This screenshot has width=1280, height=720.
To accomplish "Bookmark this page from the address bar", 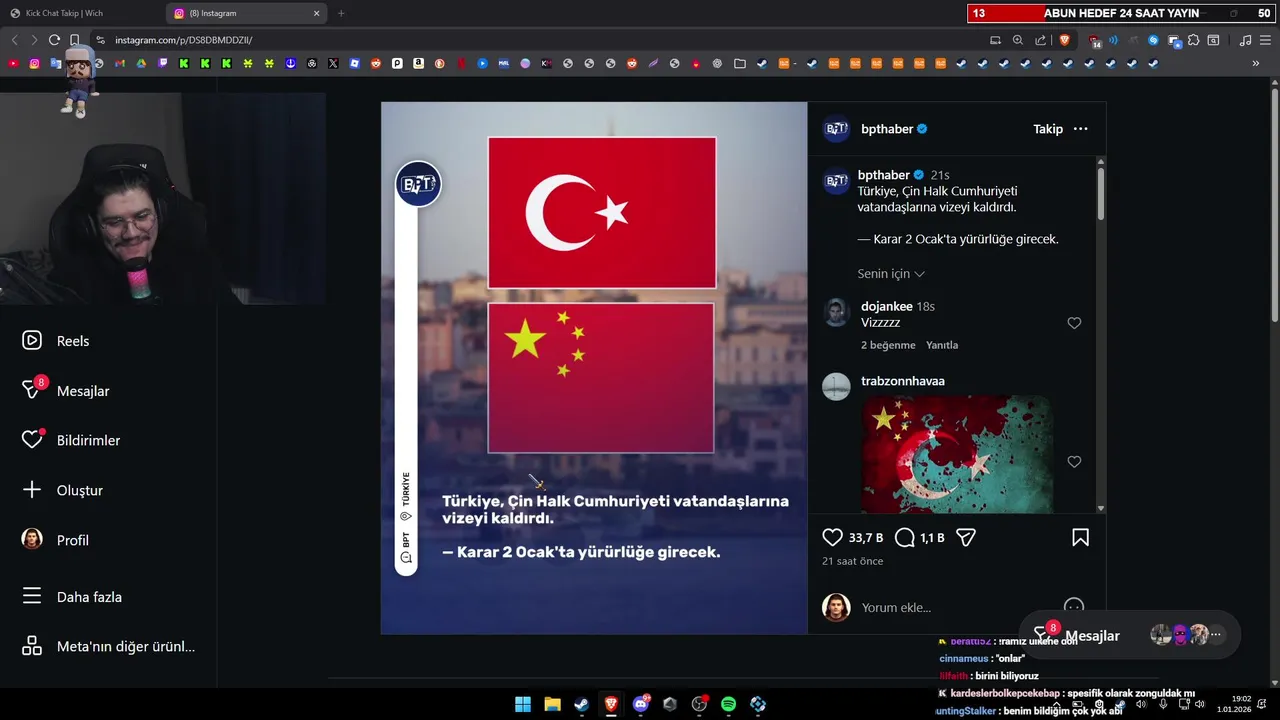I will [x=74, y=40].
